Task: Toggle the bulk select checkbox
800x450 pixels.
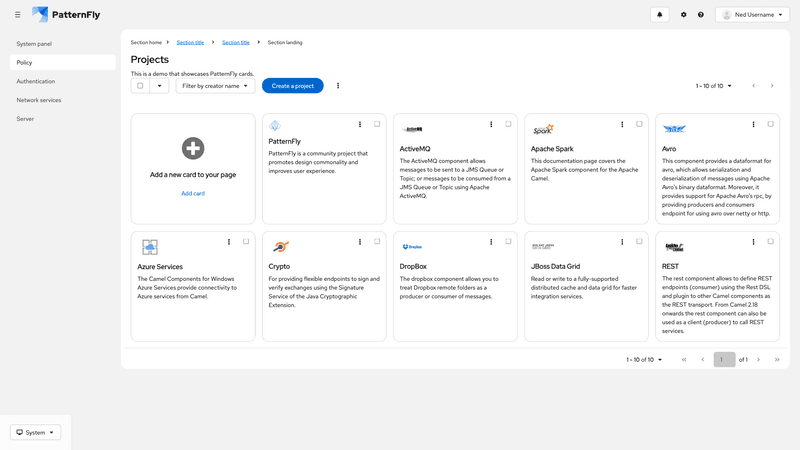Action: point(140,86)
